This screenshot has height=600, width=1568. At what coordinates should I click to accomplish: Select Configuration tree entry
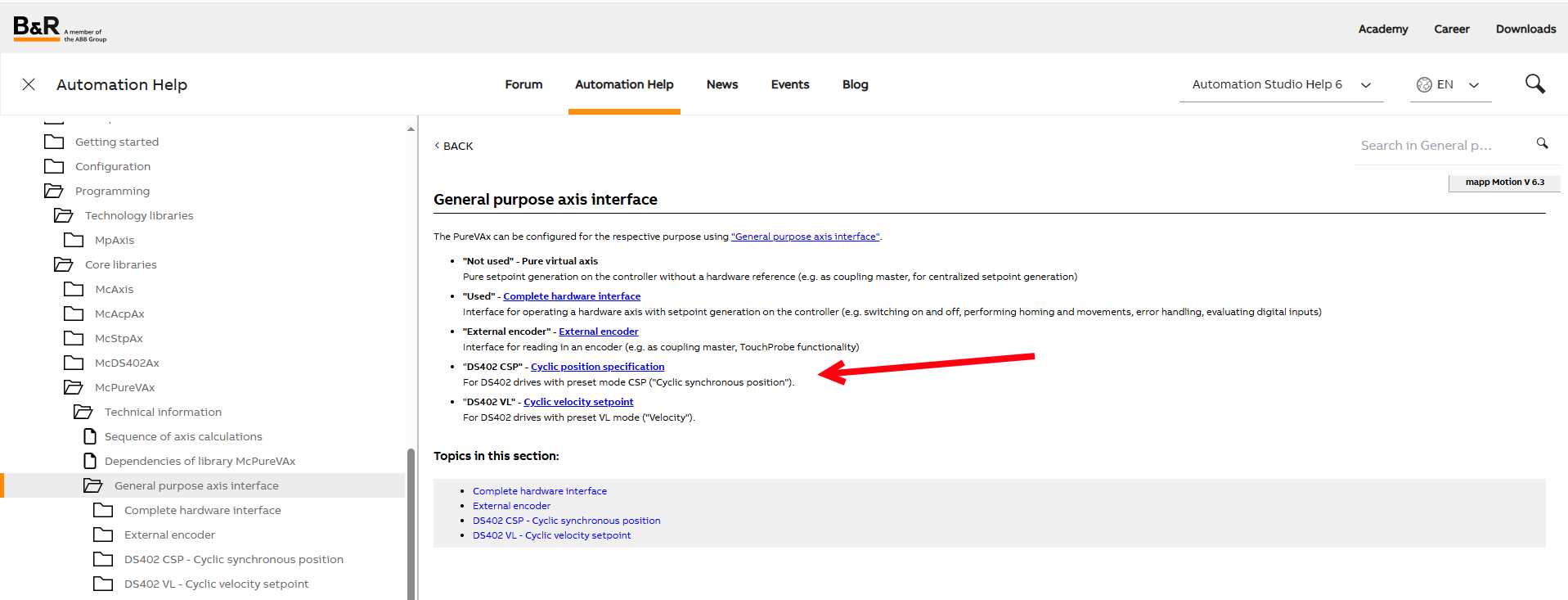tap(113, 166)
